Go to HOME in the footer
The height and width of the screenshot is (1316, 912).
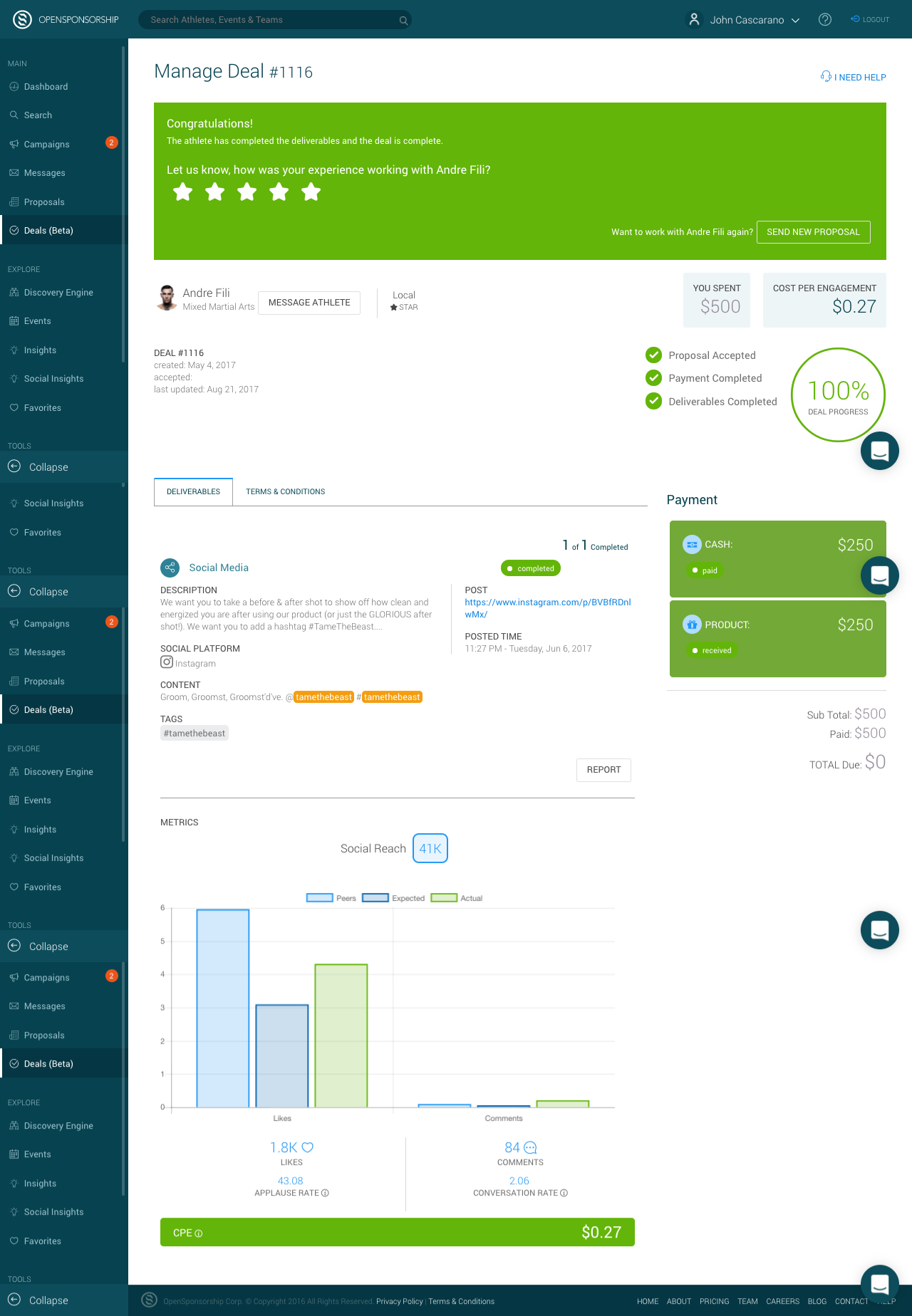(648, 1301)
